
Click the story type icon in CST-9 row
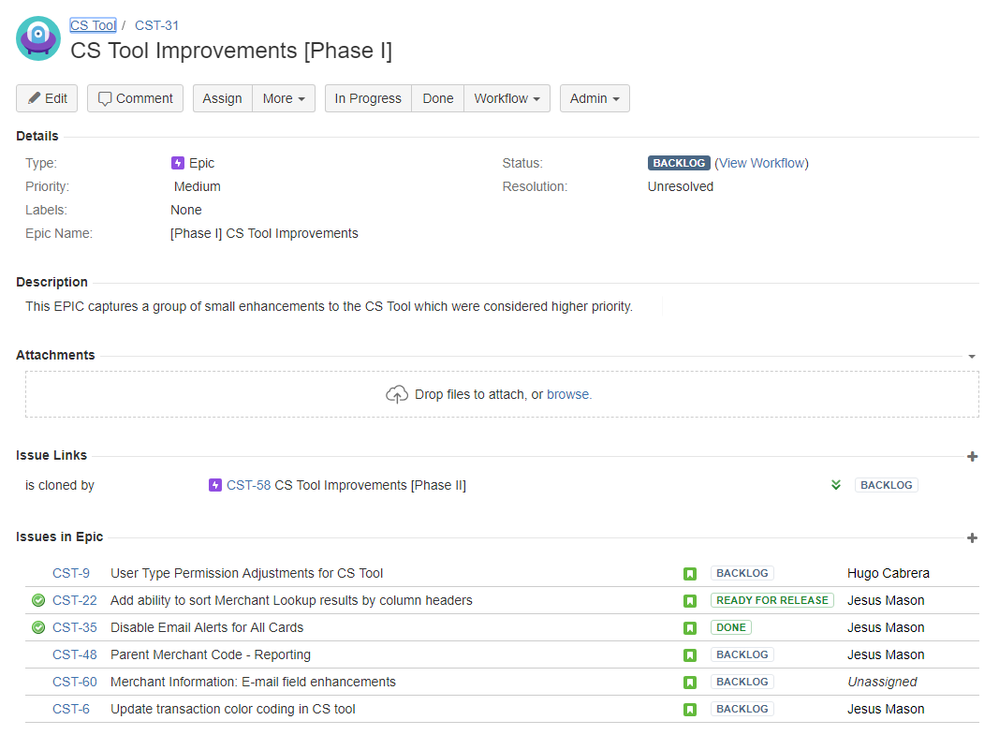689,574
